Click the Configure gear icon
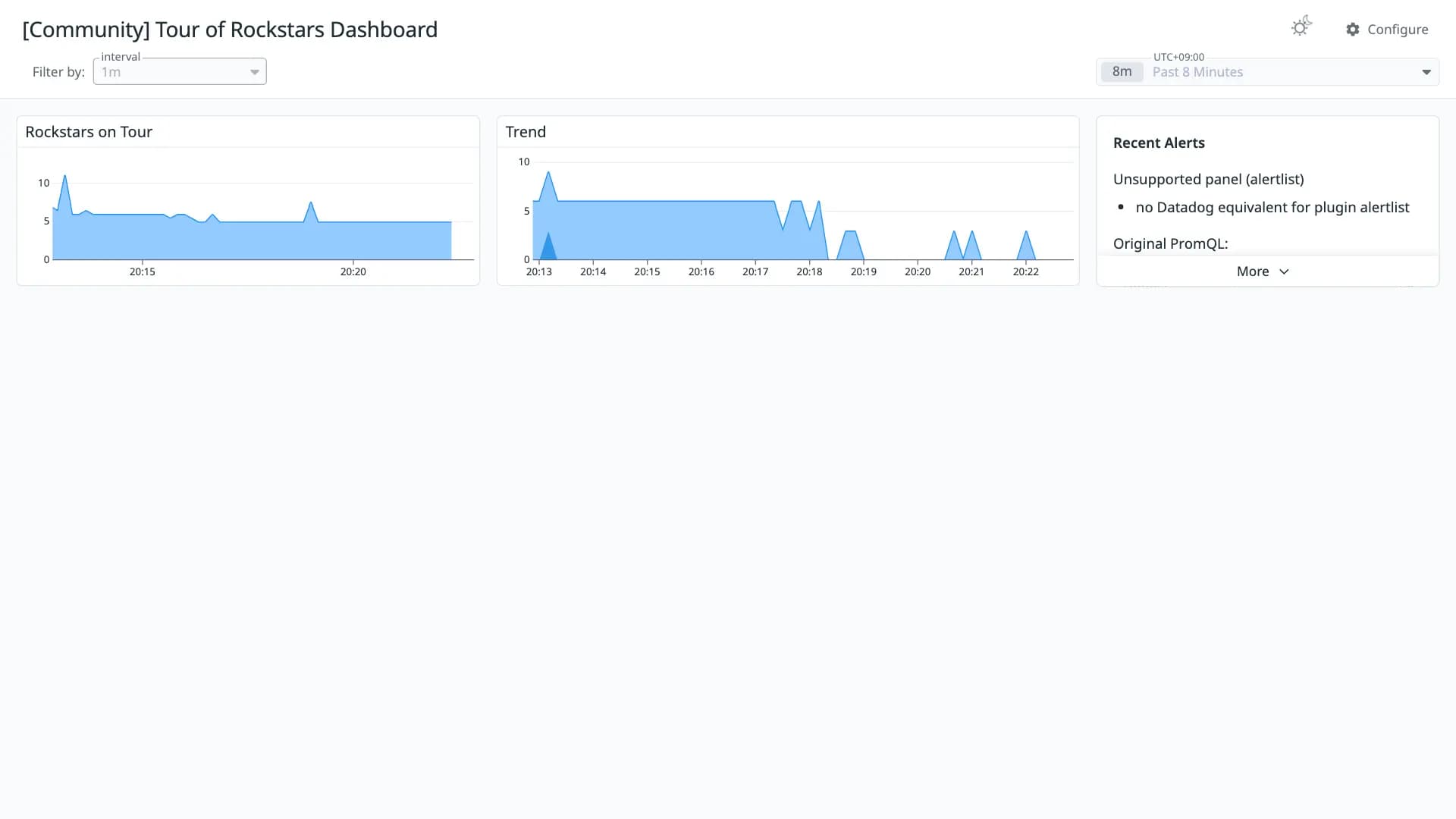Image resolution: width=1456 pixels, height=819 pixels. click(x=1353, y=30)
